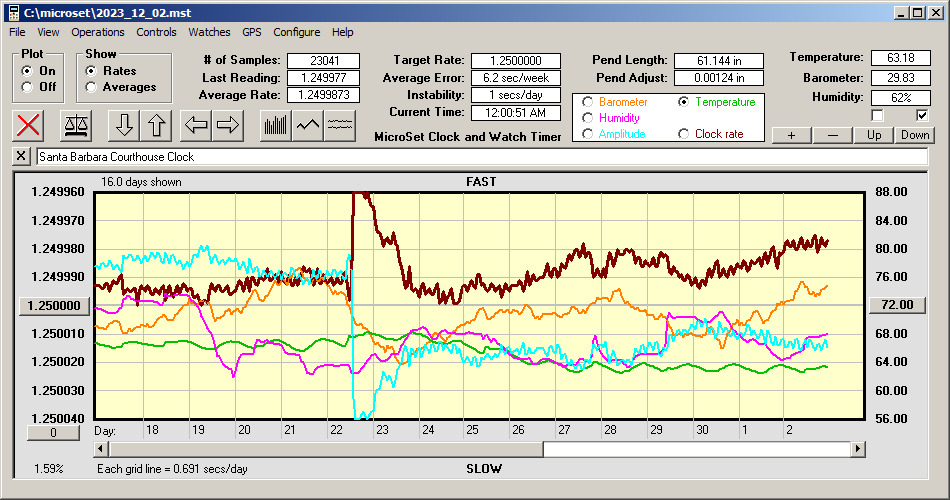The width and height of the screenshot is (950, 500).
Task: Uncheck the checked box under Humidity
Action: pos(922,116)
